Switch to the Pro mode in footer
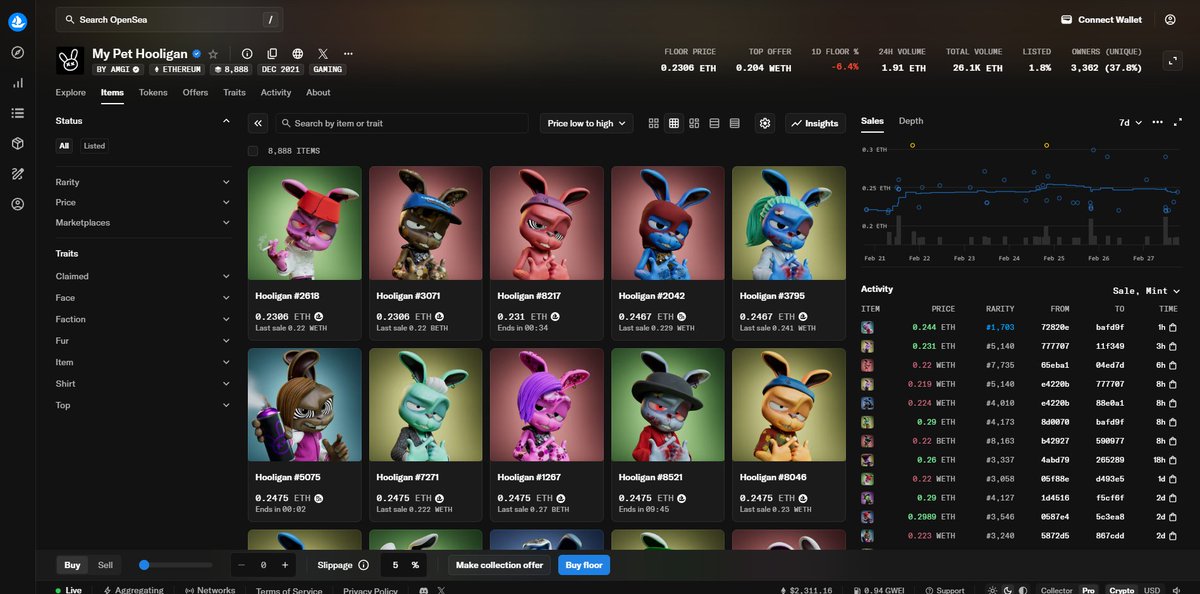Image resolution: width=1200 pixels, height=594 pixels. pos(1088,590)
